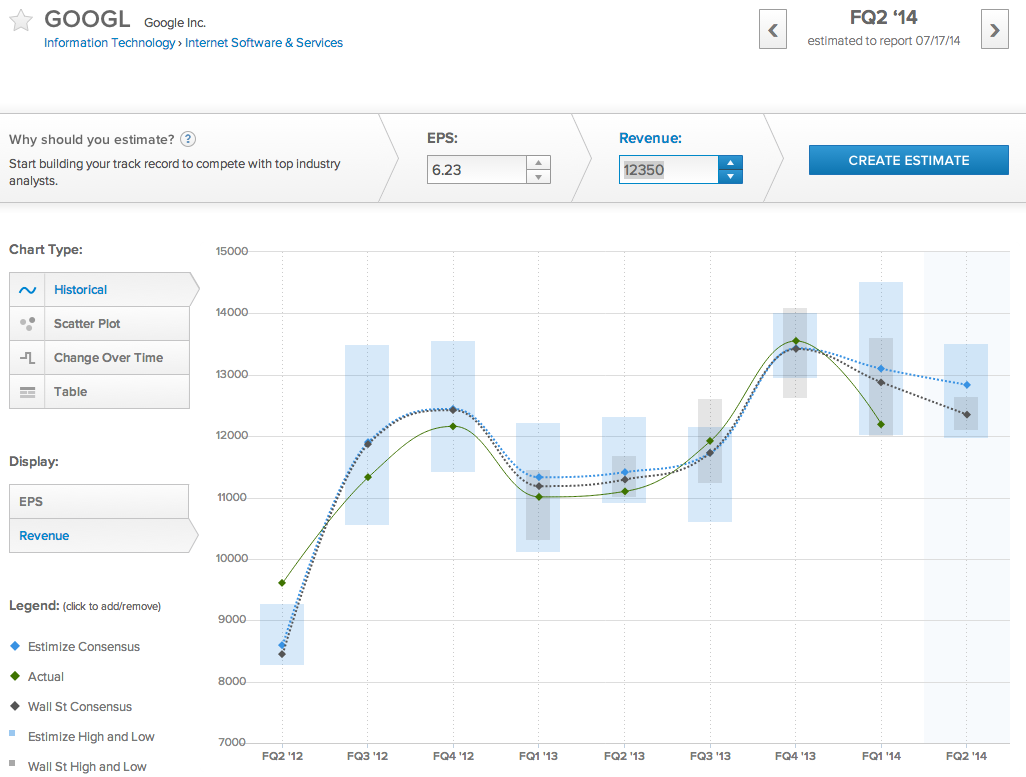Go to the previous fiscal quarter
Screen dimensions: 1026x777
tap(773, 29)
